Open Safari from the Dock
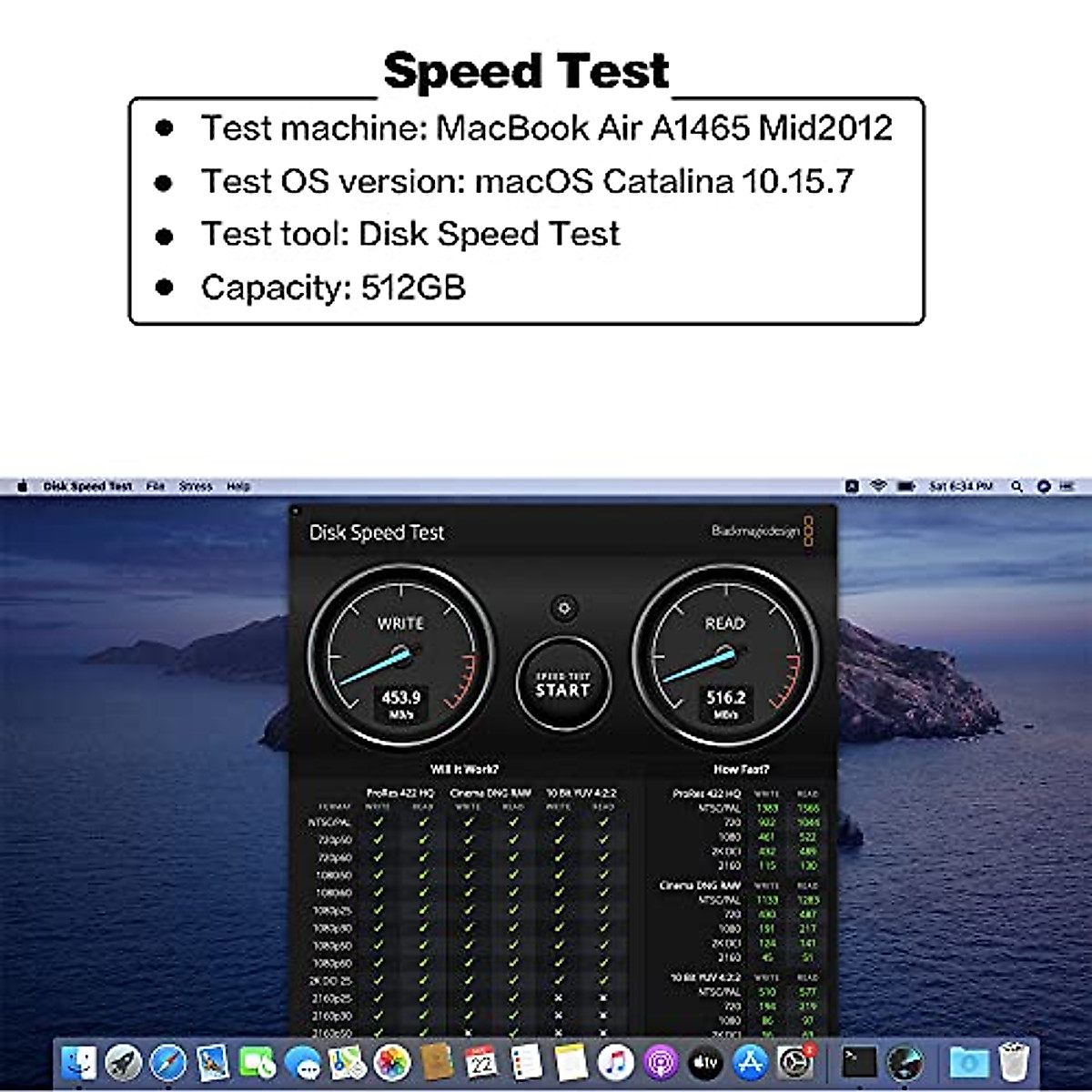This screenshot has width=1092, height=1092. 168,1062
